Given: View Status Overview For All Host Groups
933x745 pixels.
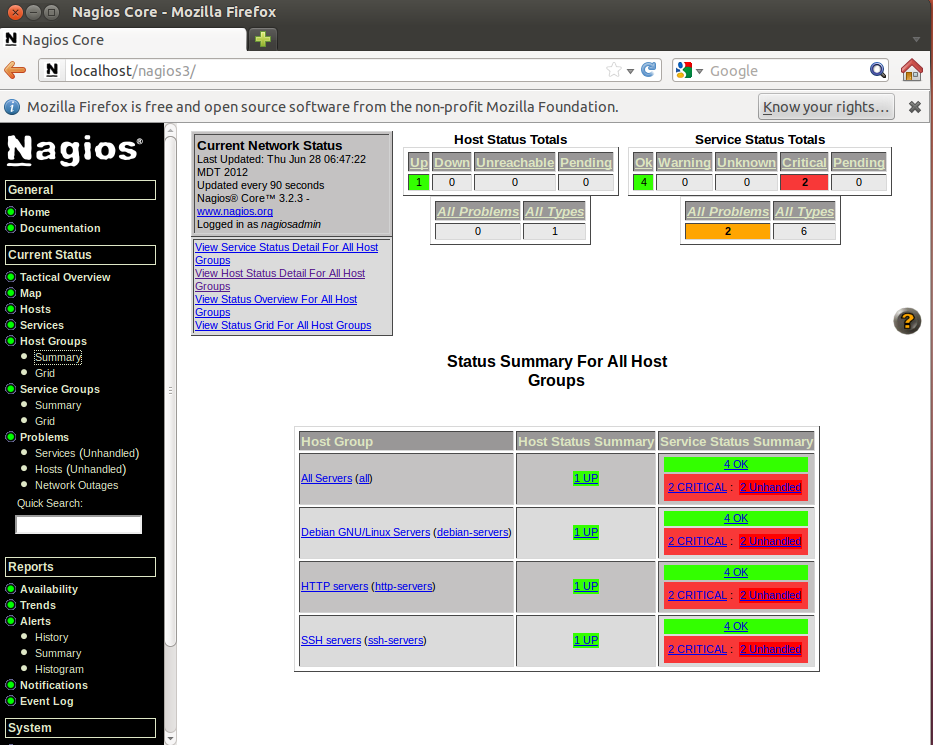Looking at the screenshot, I should pos(276,306).
